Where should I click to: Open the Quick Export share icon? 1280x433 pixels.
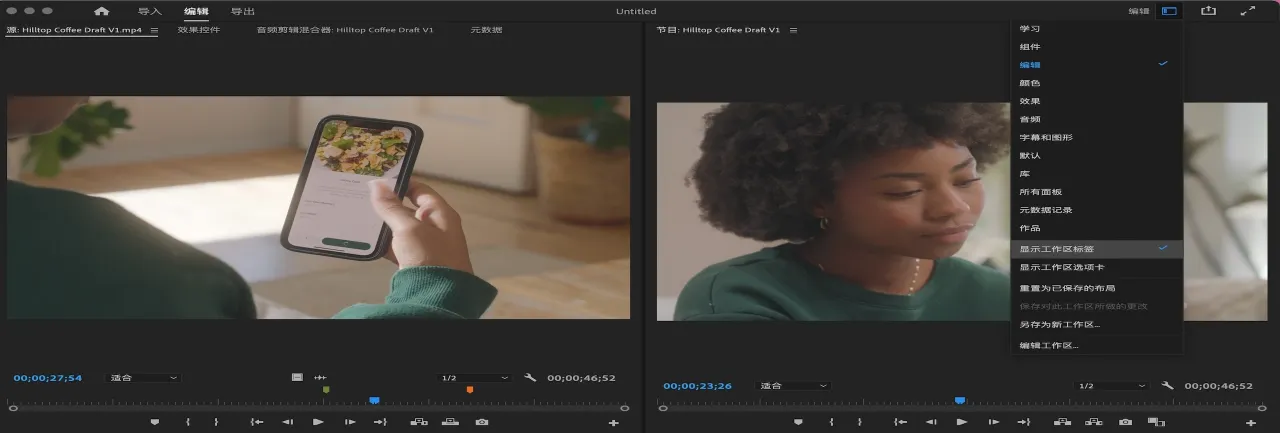click(x=1208, y=11)
